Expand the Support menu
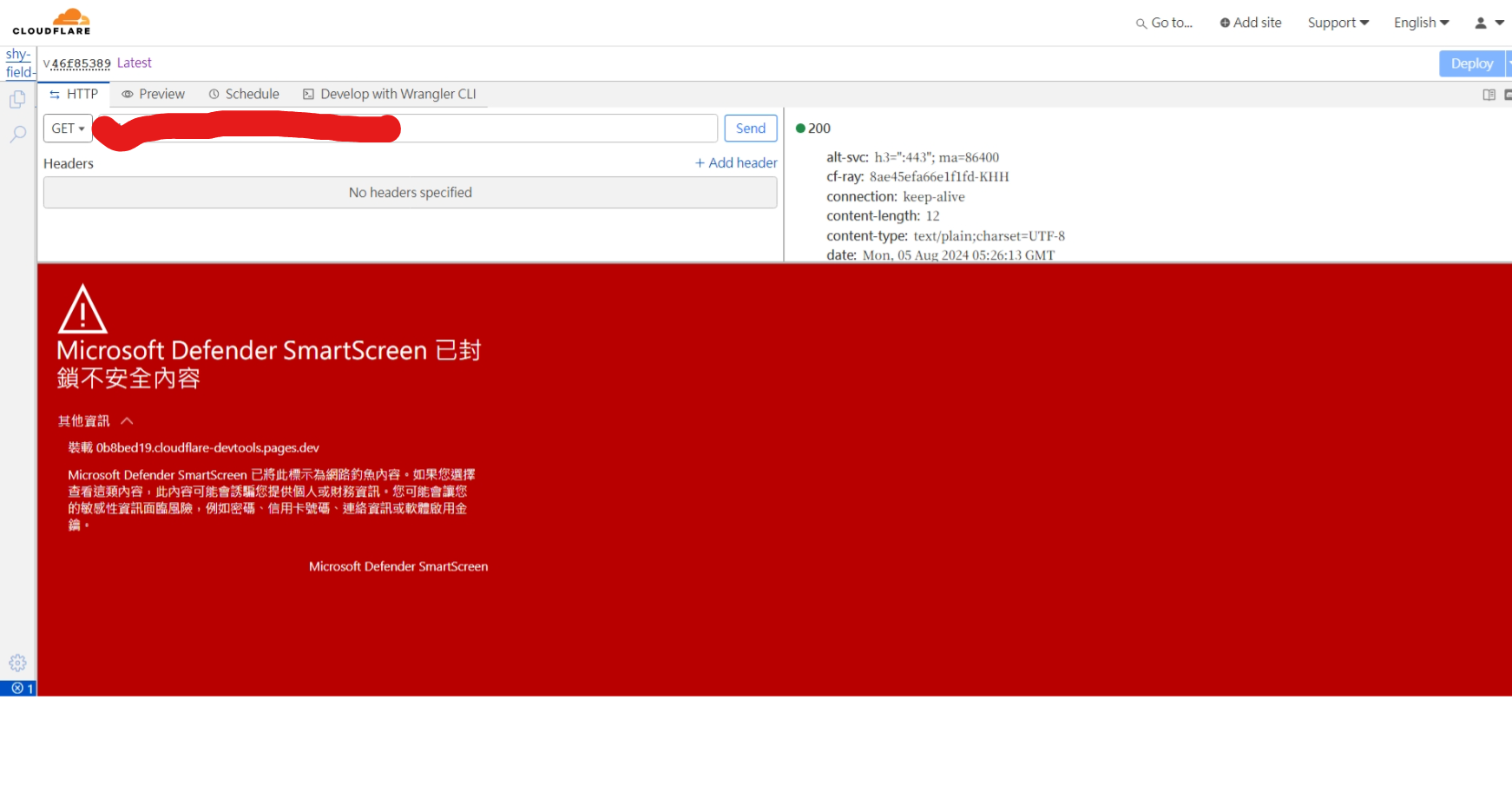The image size is (1512, 786). (x=1338, y=23)
